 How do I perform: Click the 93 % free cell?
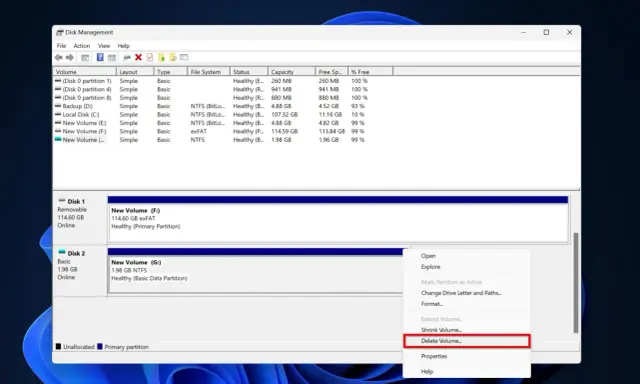coord(358,106)
